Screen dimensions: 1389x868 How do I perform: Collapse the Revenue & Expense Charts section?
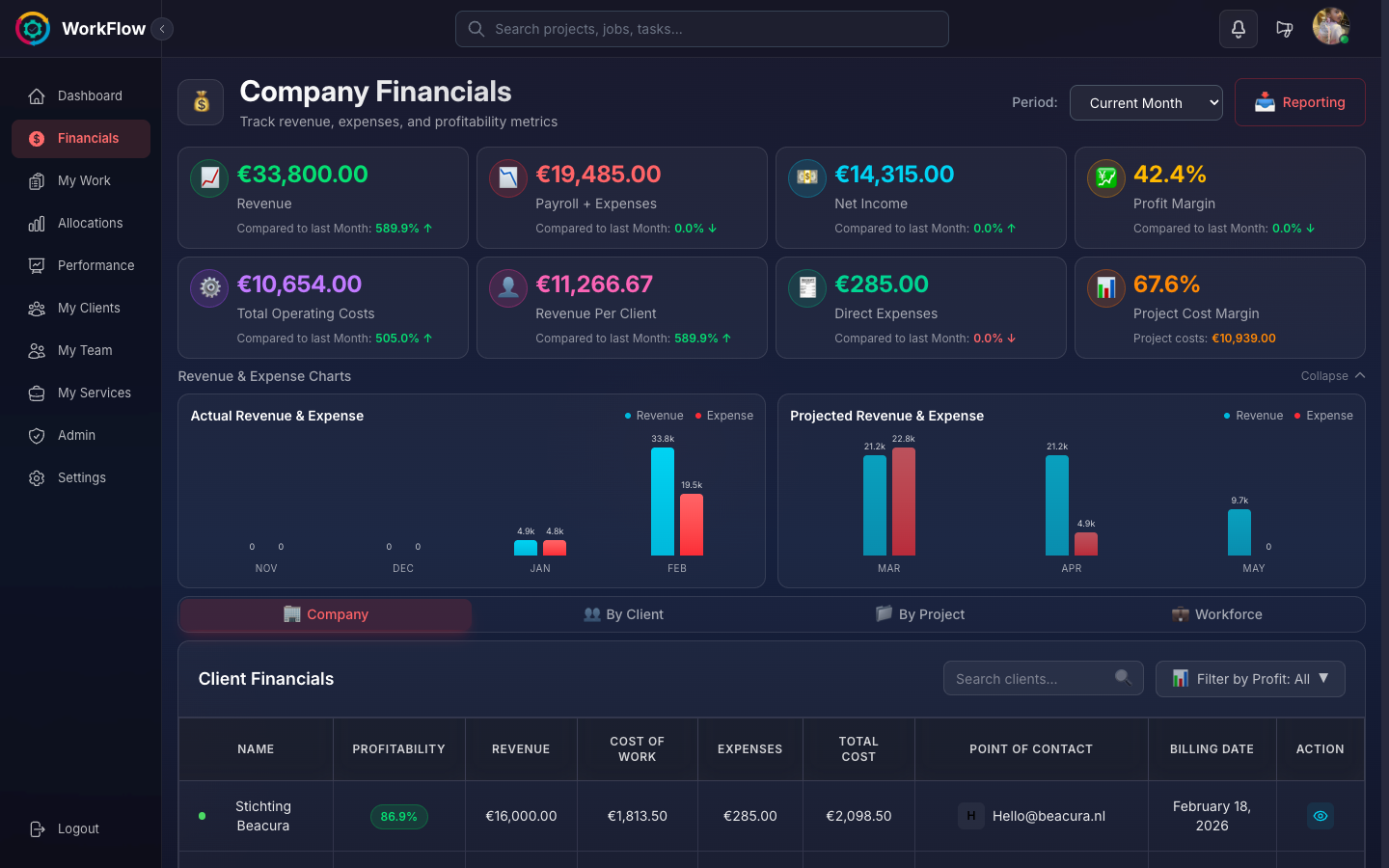[x=1332, y=376]
